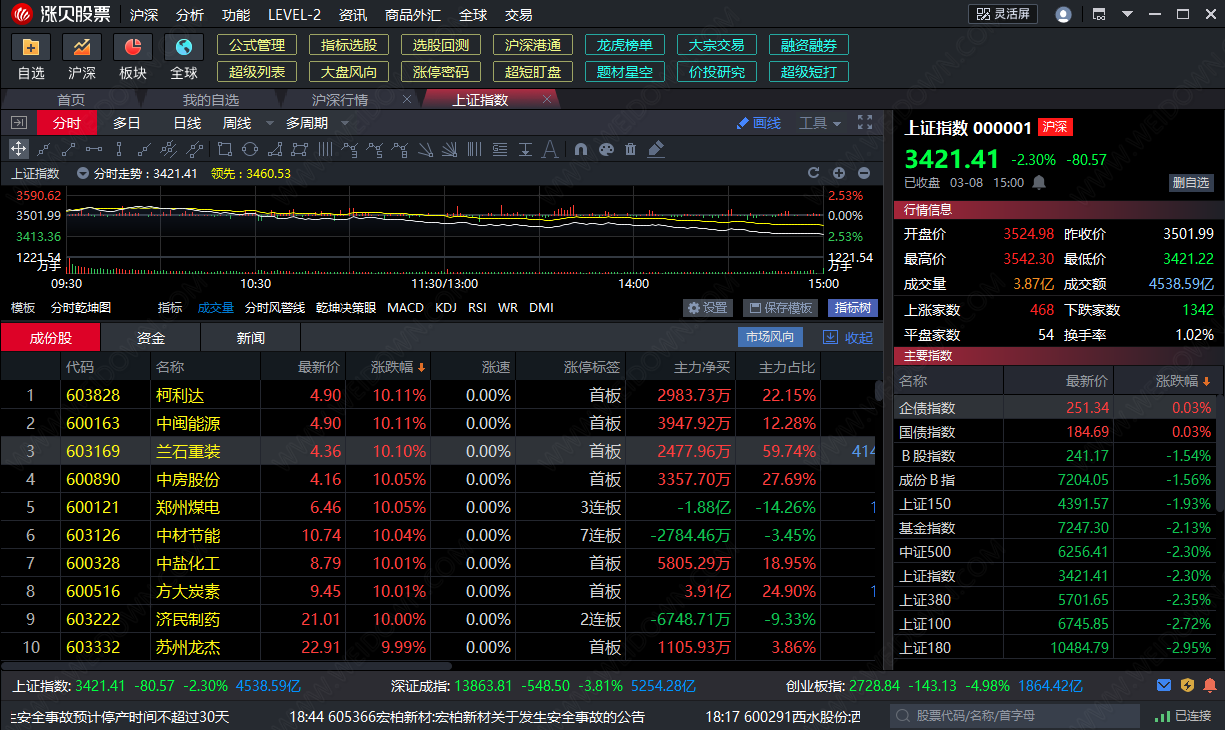
Task: Switch to the 我的自选 tab
Action: click(x=211, y=100)
